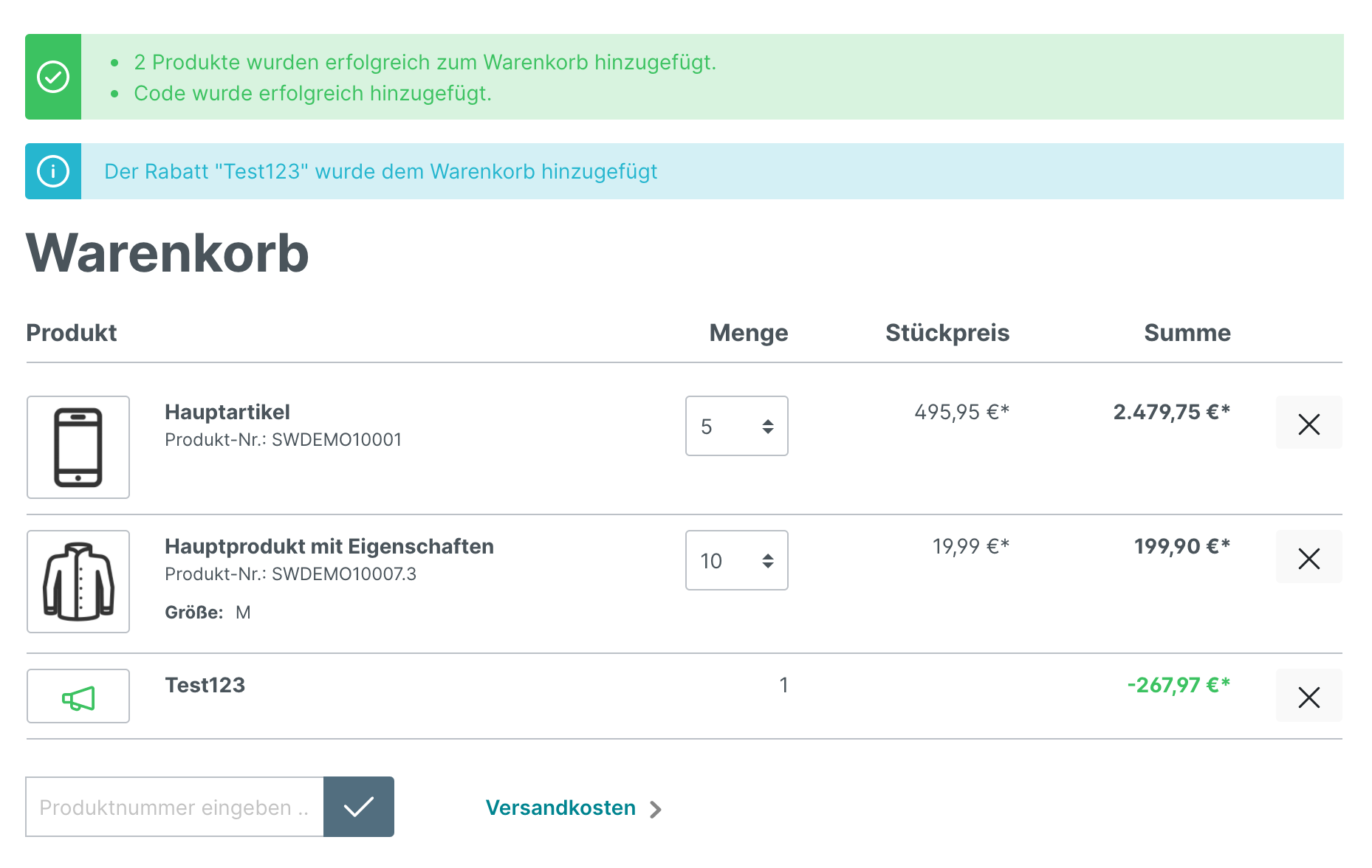Open the smartphone product thumbnail
This screenshot has height=868, width=1372.
[x=78, y=447]
